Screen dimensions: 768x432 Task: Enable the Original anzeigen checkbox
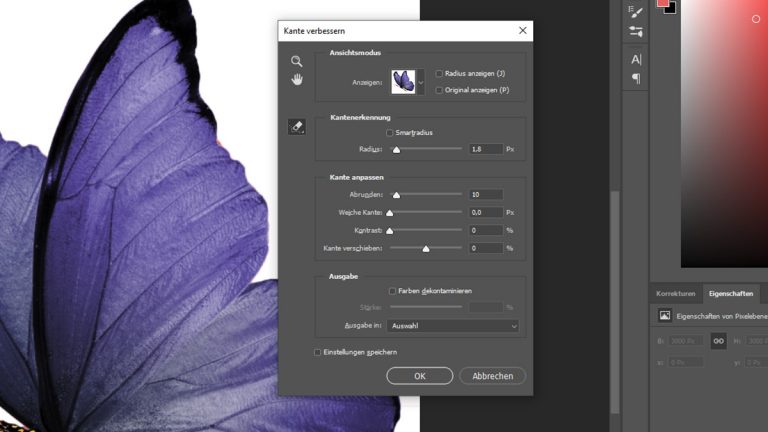tap(439, 90)
